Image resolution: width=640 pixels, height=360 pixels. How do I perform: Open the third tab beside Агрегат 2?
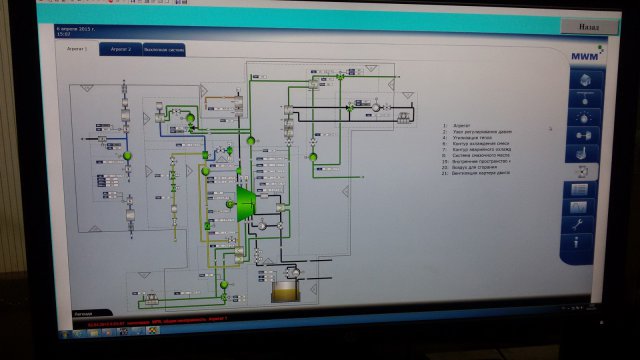coord(164,50)
